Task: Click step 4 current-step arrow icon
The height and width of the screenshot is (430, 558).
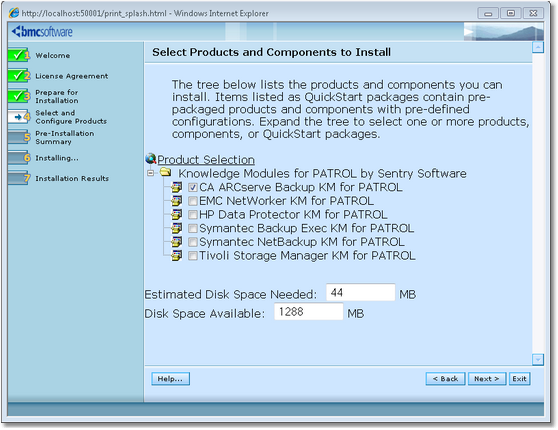Action: (x=19, y=117)
